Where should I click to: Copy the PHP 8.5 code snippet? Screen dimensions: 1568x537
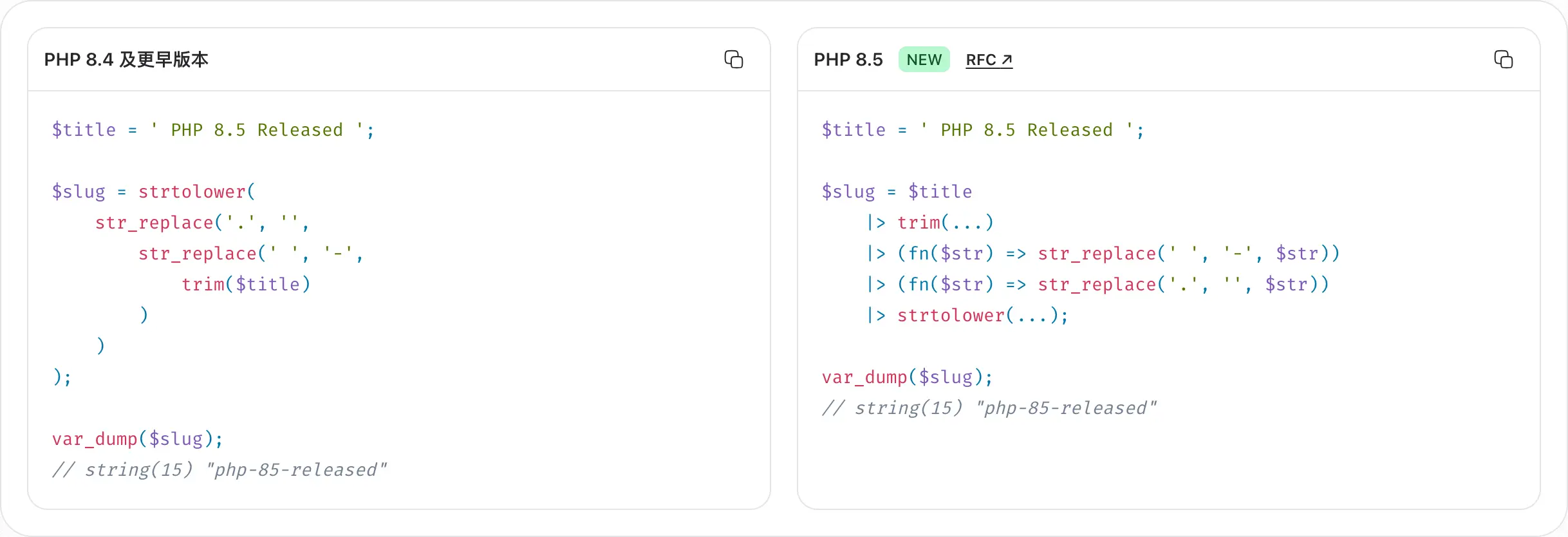(x=1503, y=59)
